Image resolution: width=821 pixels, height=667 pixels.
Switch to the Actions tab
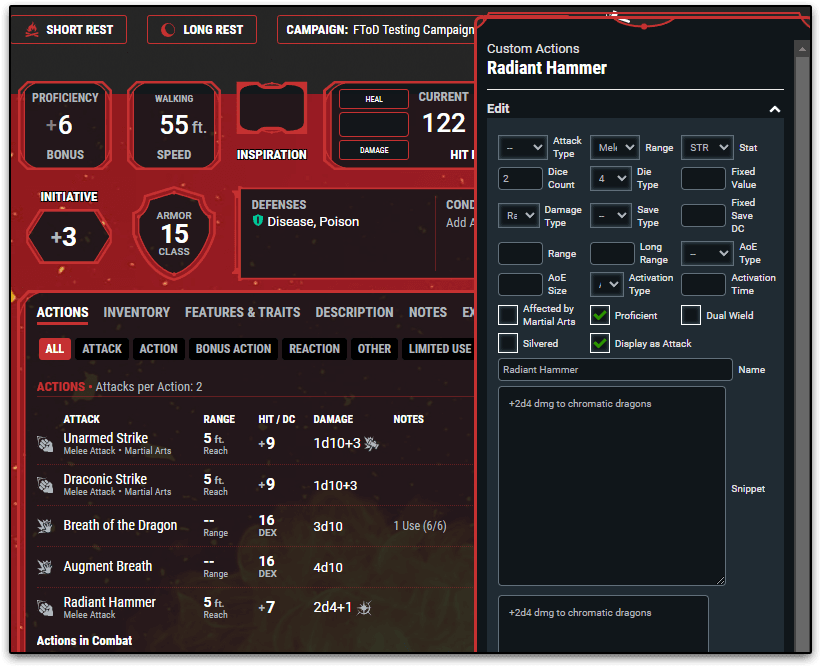click(62, 313)
